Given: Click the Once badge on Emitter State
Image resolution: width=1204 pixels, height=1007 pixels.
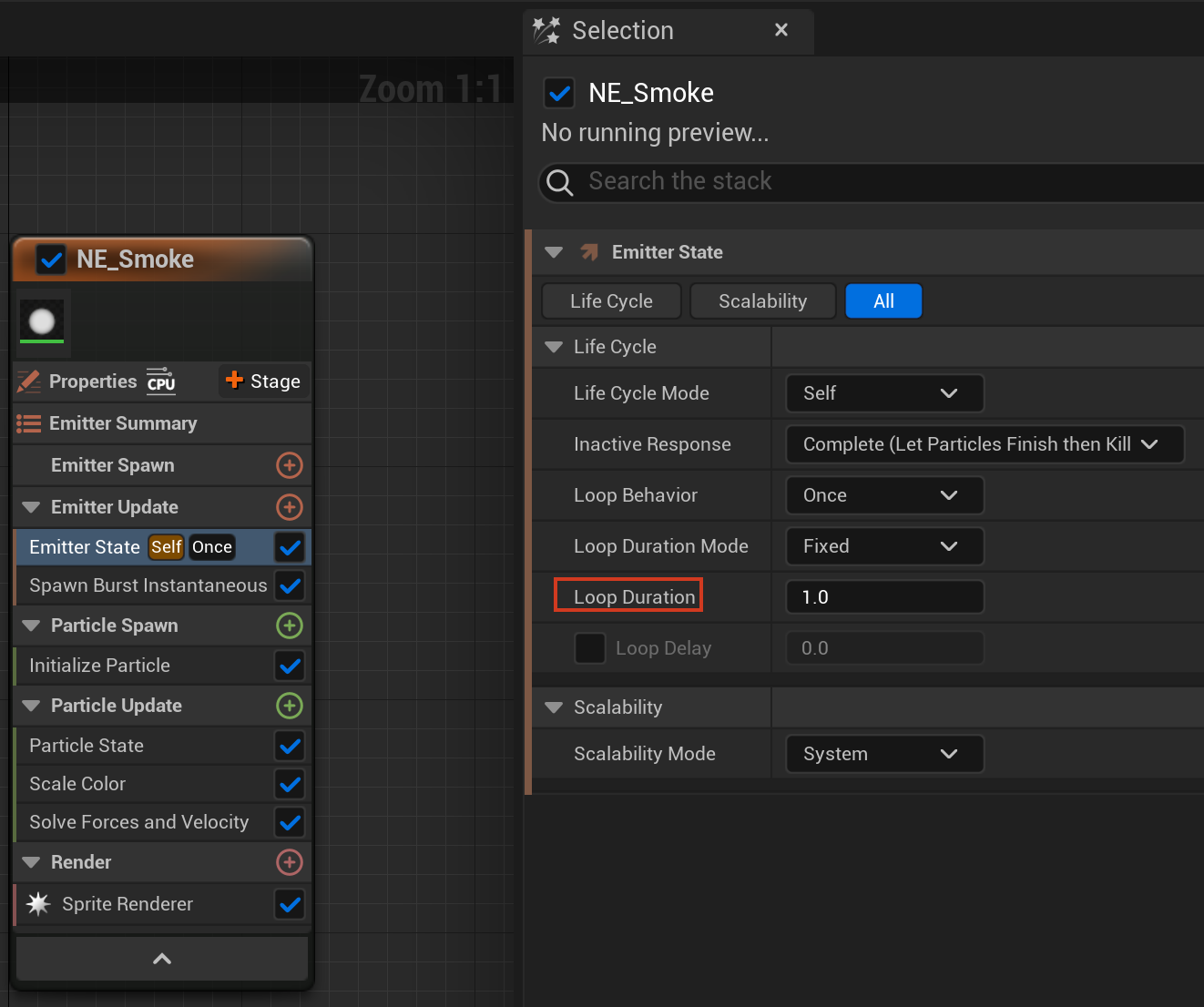Looking at the screenshot, I should [212, 547].
